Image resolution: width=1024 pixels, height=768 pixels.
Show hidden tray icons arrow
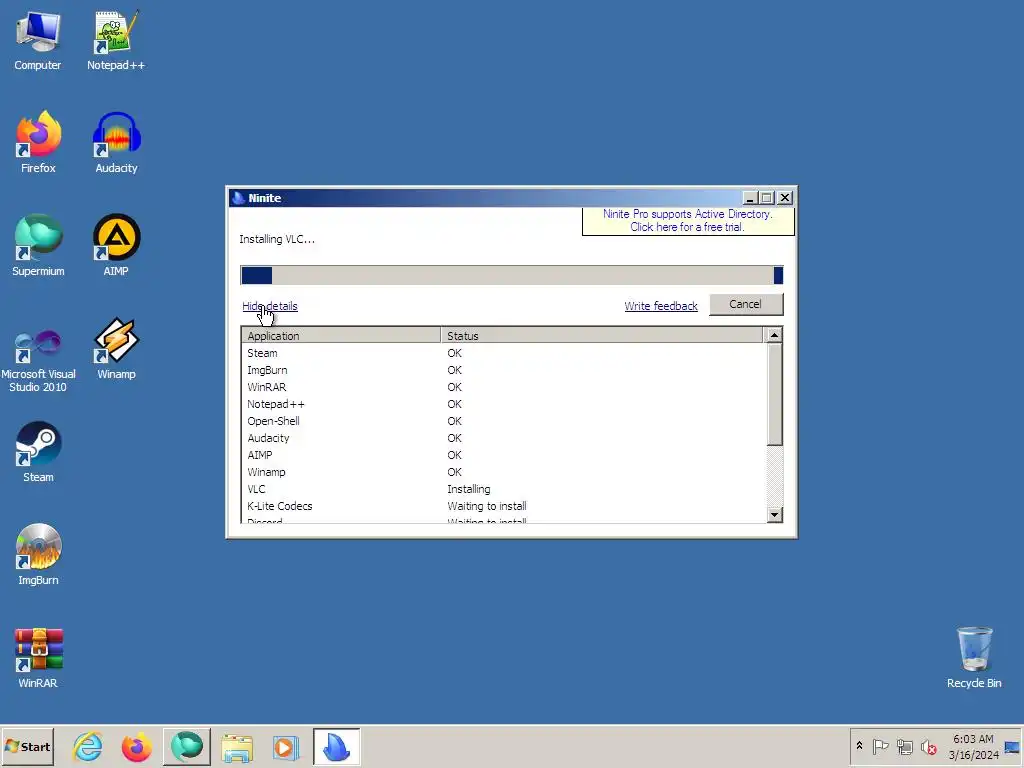click(859, 746)
